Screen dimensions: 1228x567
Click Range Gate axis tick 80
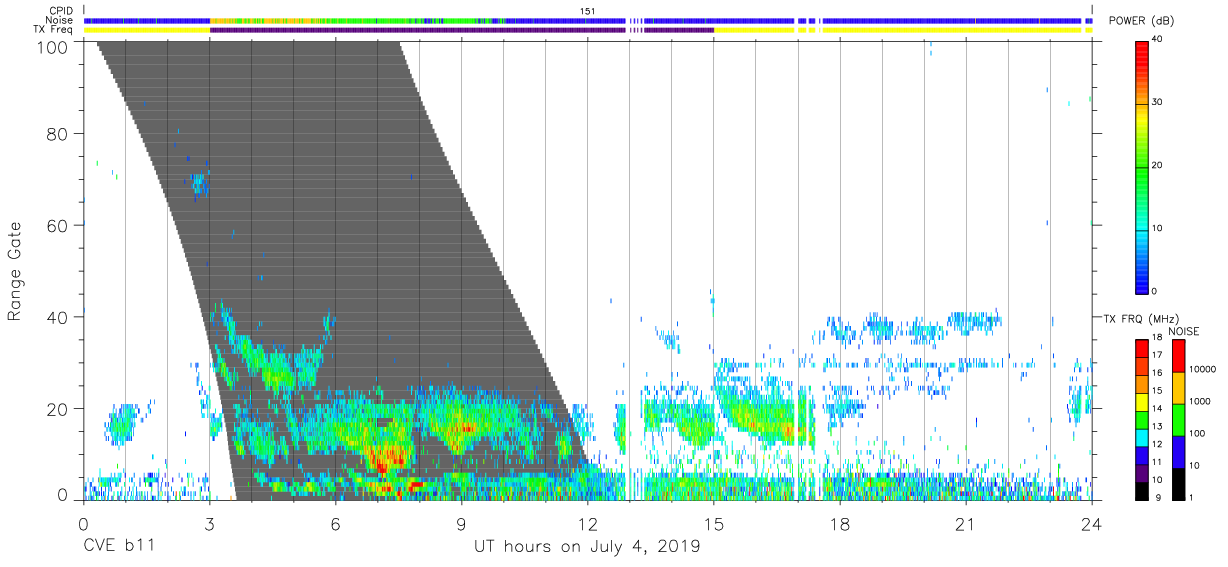click(58, 133)
